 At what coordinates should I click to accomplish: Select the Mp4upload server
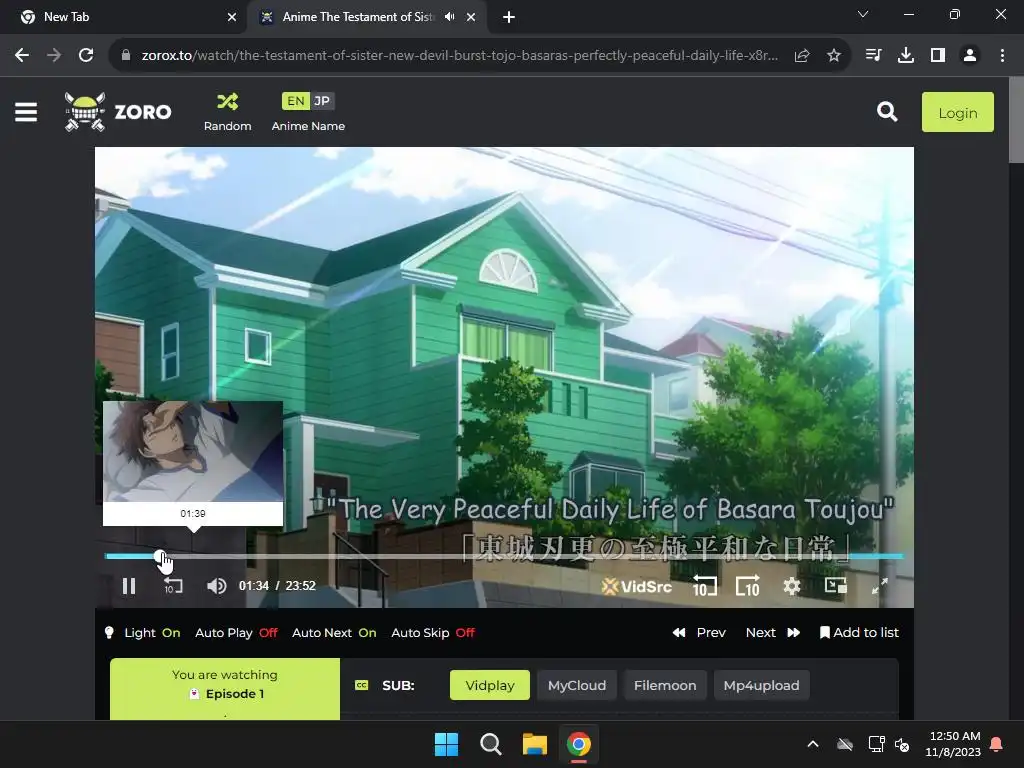click(x=761, y=686)
